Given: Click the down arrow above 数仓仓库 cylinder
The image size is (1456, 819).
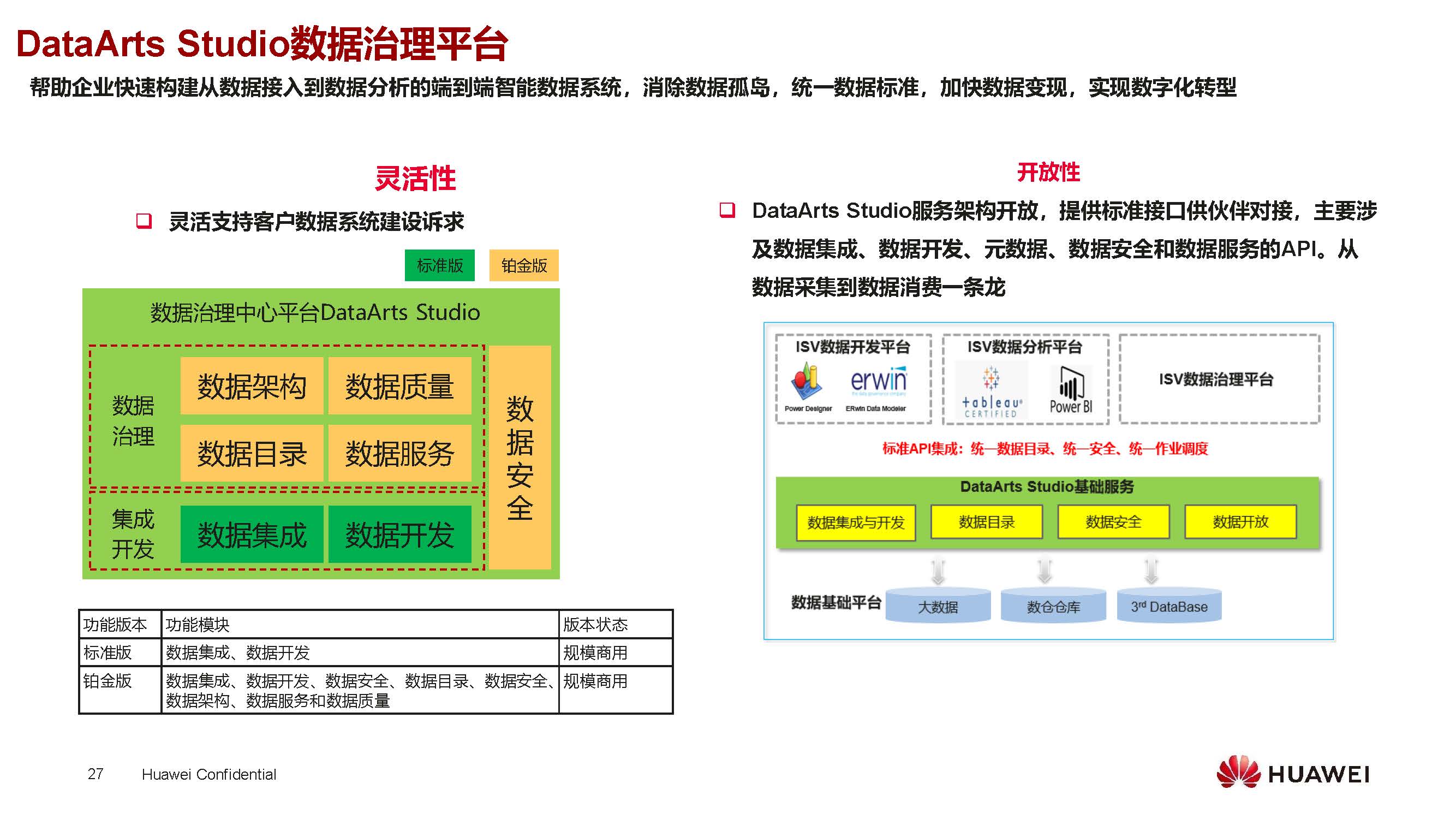Looking at the screenshot, I should pyautogui.click(x=1045, y=571).
